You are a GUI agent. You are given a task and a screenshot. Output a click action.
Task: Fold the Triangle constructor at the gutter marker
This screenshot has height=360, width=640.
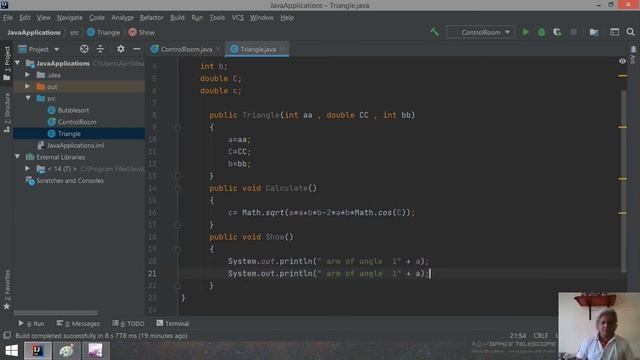[x=178, y=127]
